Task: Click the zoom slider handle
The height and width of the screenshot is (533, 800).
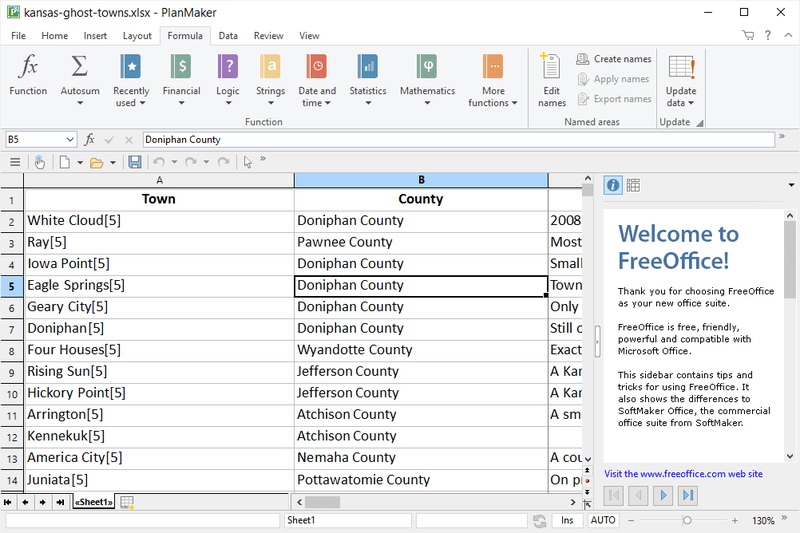Action: coord(687,520)
